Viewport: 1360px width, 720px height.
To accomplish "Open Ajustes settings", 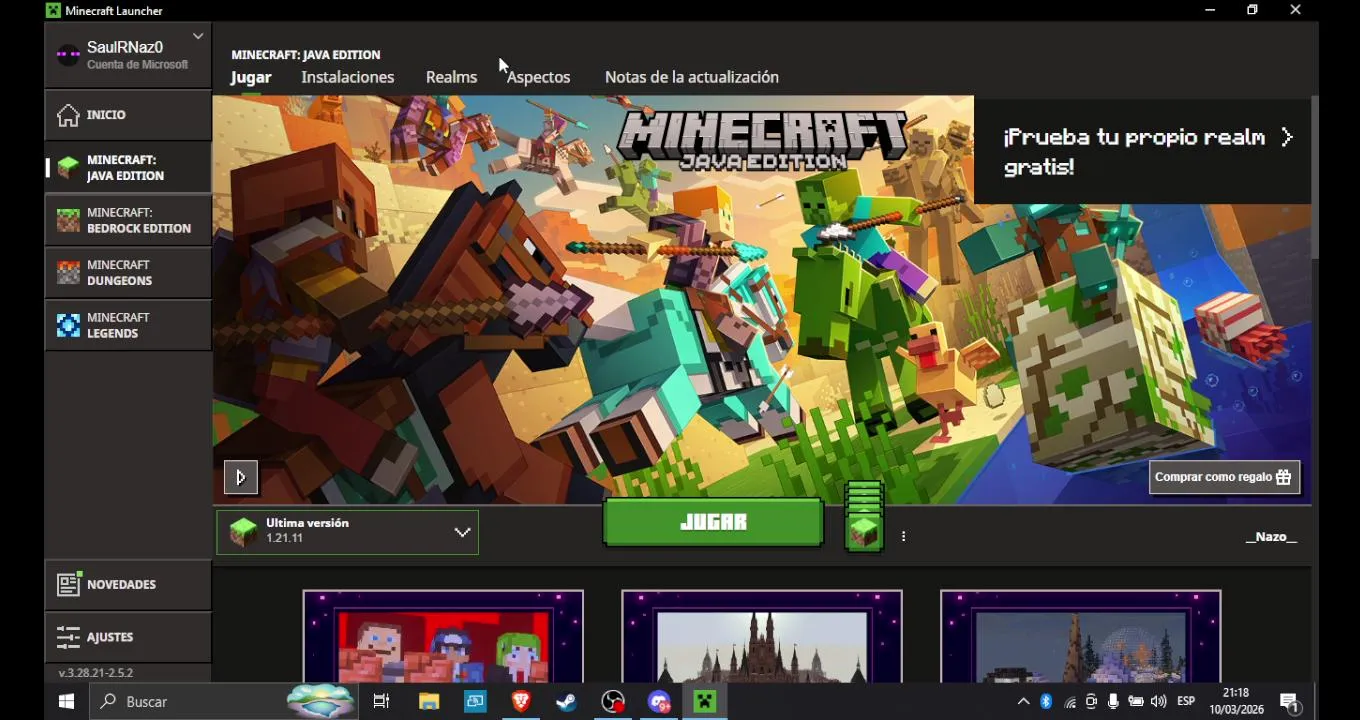I will pyautogui.click(x=128, y=637).
